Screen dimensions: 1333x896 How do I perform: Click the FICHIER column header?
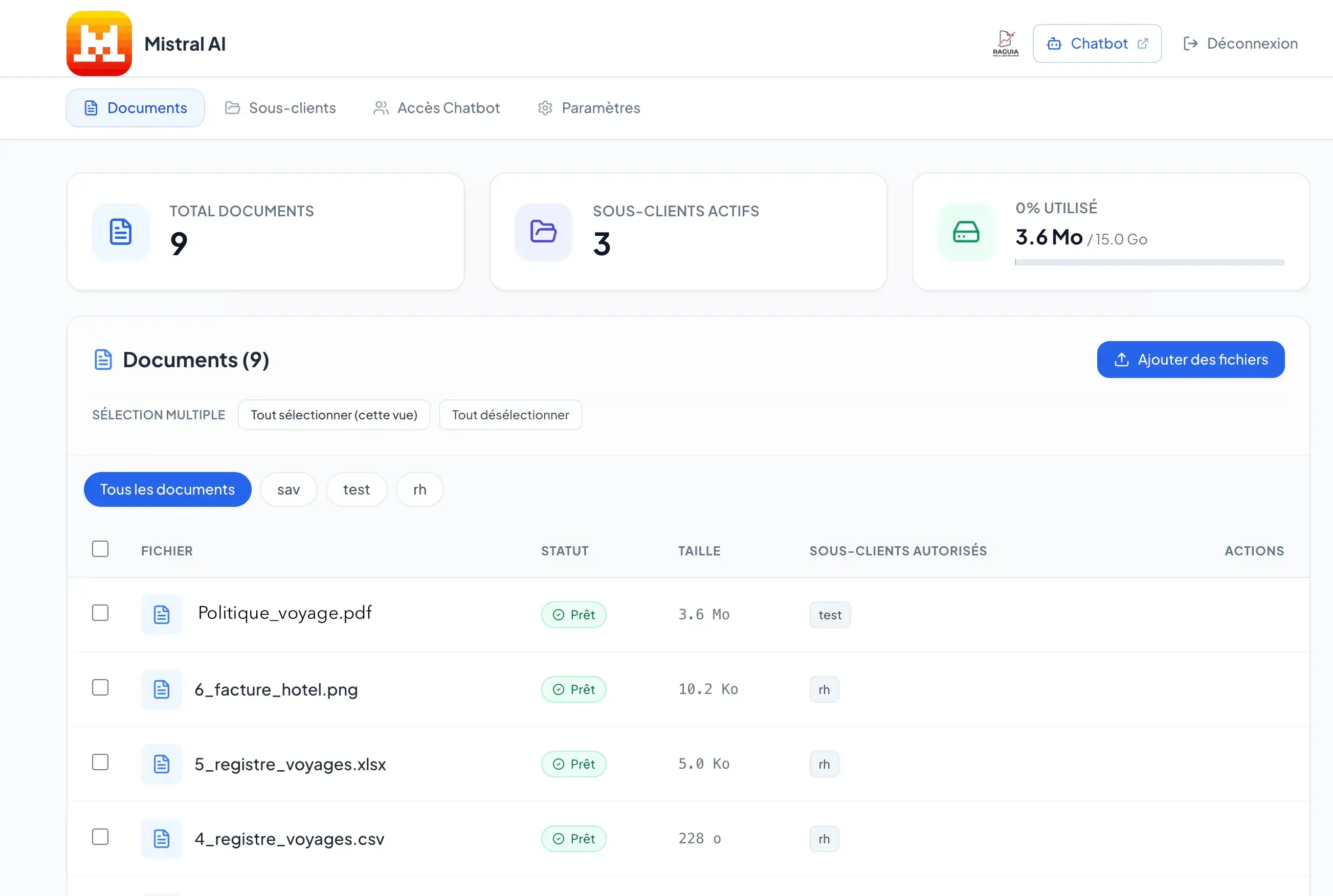(x=167, y=551)
